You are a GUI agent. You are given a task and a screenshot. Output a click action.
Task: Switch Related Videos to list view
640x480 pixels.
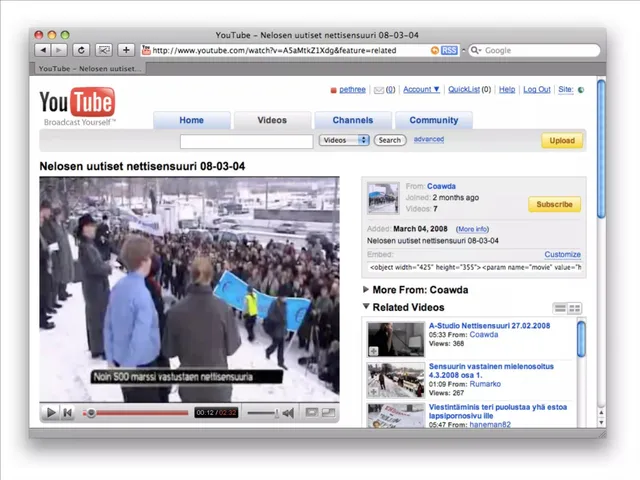pyautogui.click(x=560, y=308)
